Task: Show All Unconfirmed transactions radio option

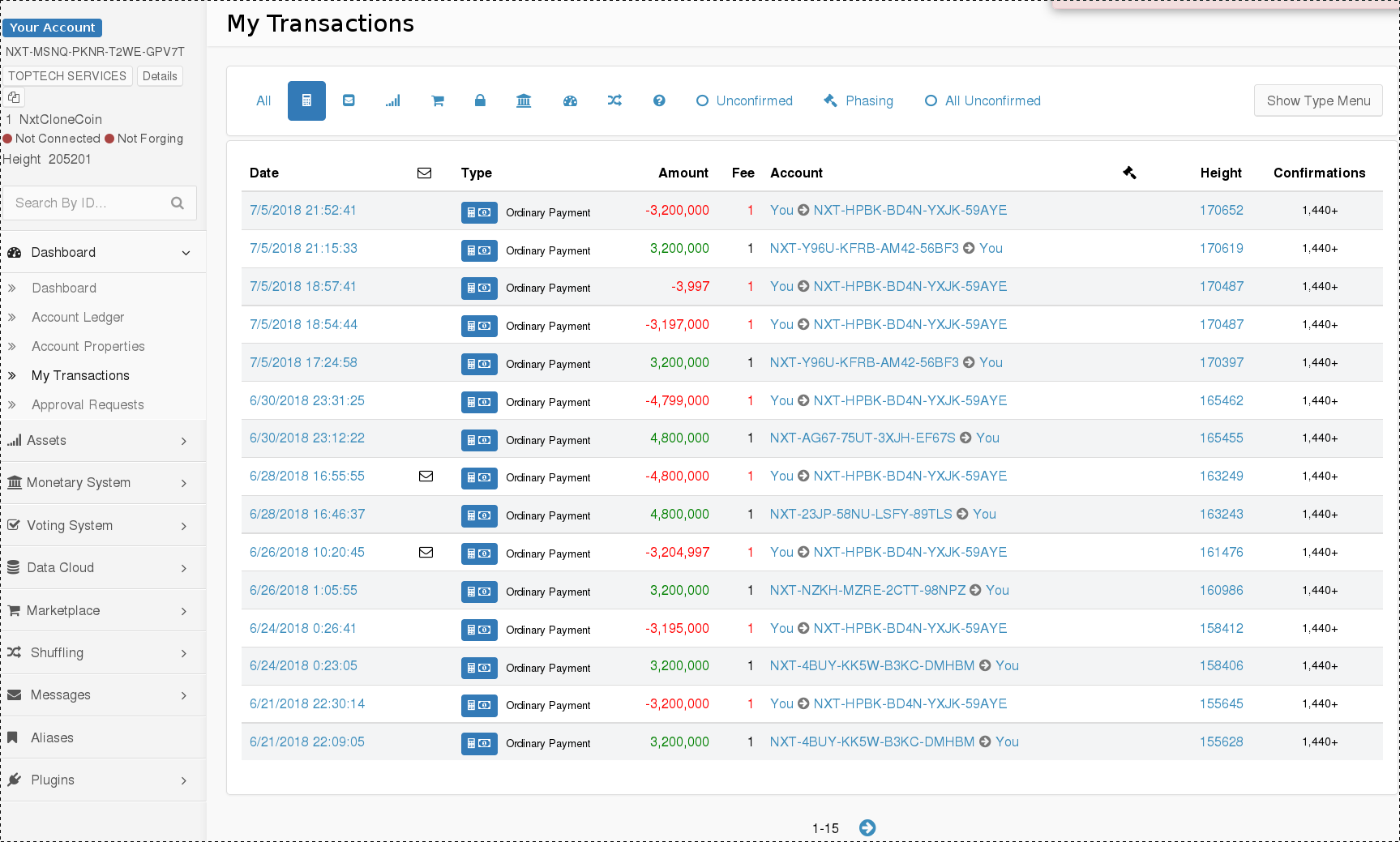Action: (983, 100)
